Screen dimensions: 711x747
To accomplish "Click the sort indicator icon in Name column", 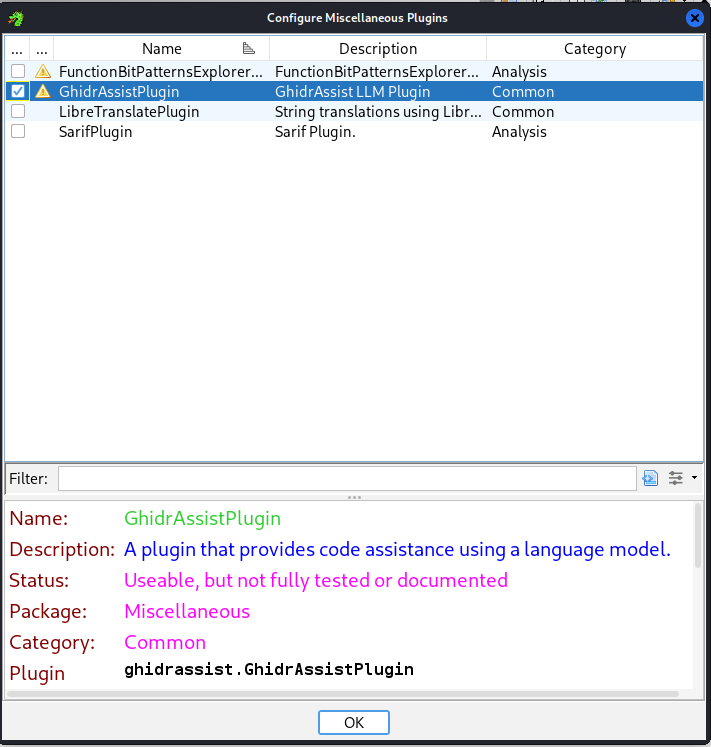I will pyautogui.click(x=249, y=48).
